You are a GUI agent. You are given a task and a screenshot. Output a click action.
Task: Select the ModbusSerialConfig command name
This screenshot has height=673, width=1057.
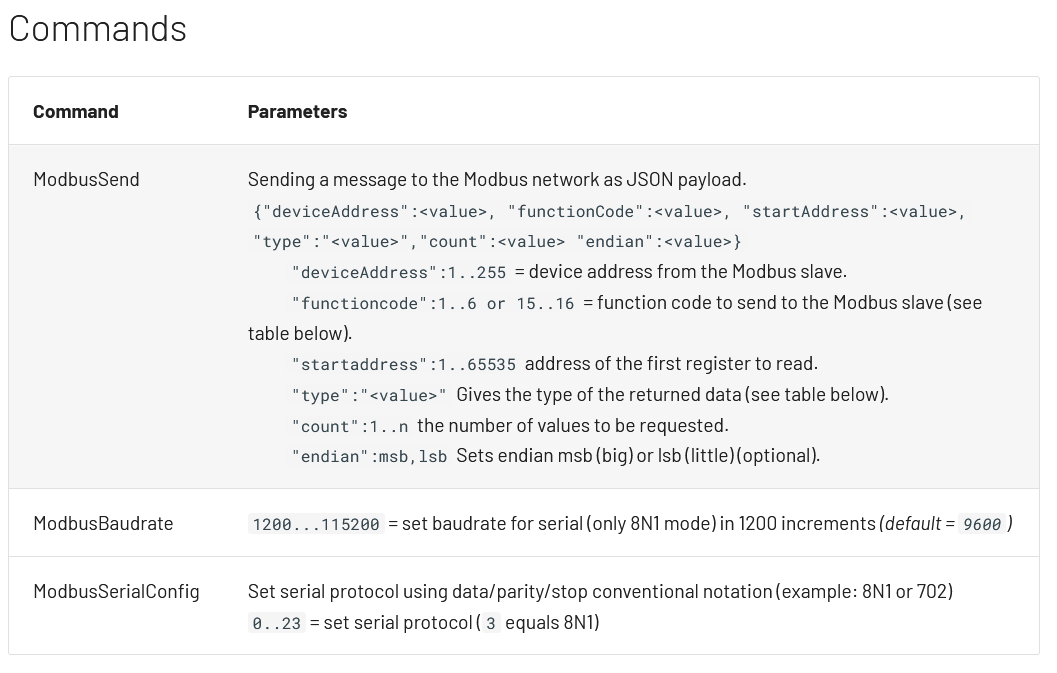[116, 591]
